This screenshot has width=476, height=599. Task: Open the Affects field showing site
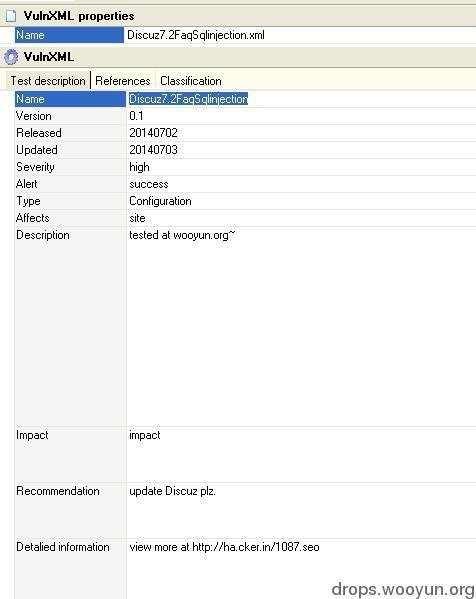point(301,218)
